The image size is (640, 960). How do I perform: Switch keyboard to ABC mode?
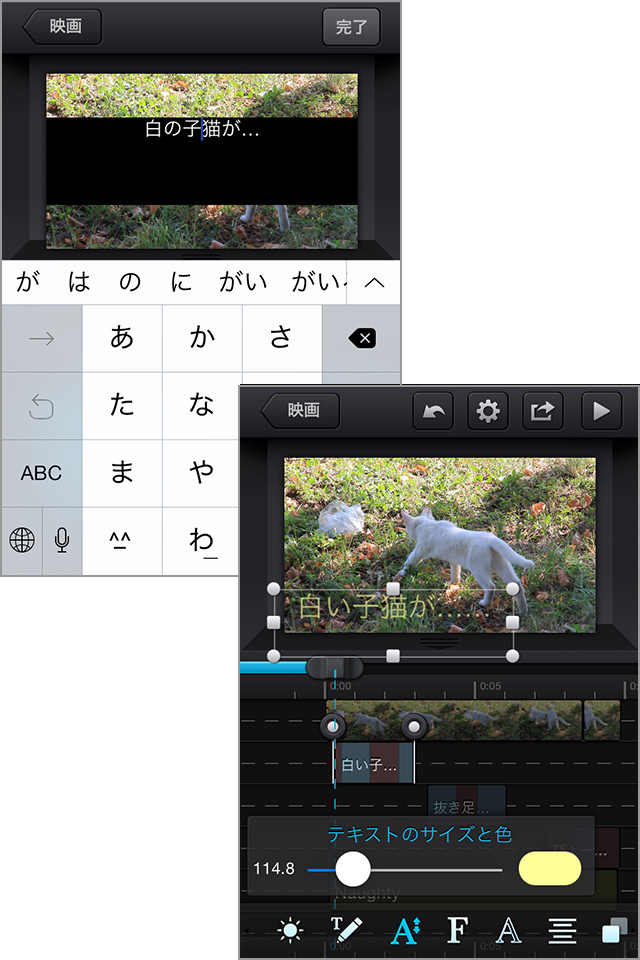pyautogui.click(x=42, y=473)
